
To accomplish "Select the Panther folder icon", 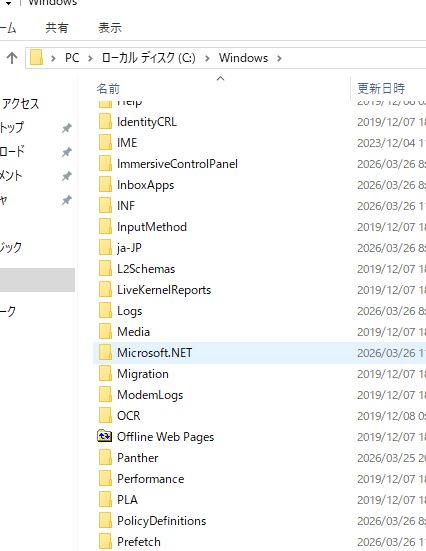I will point(105,458).
